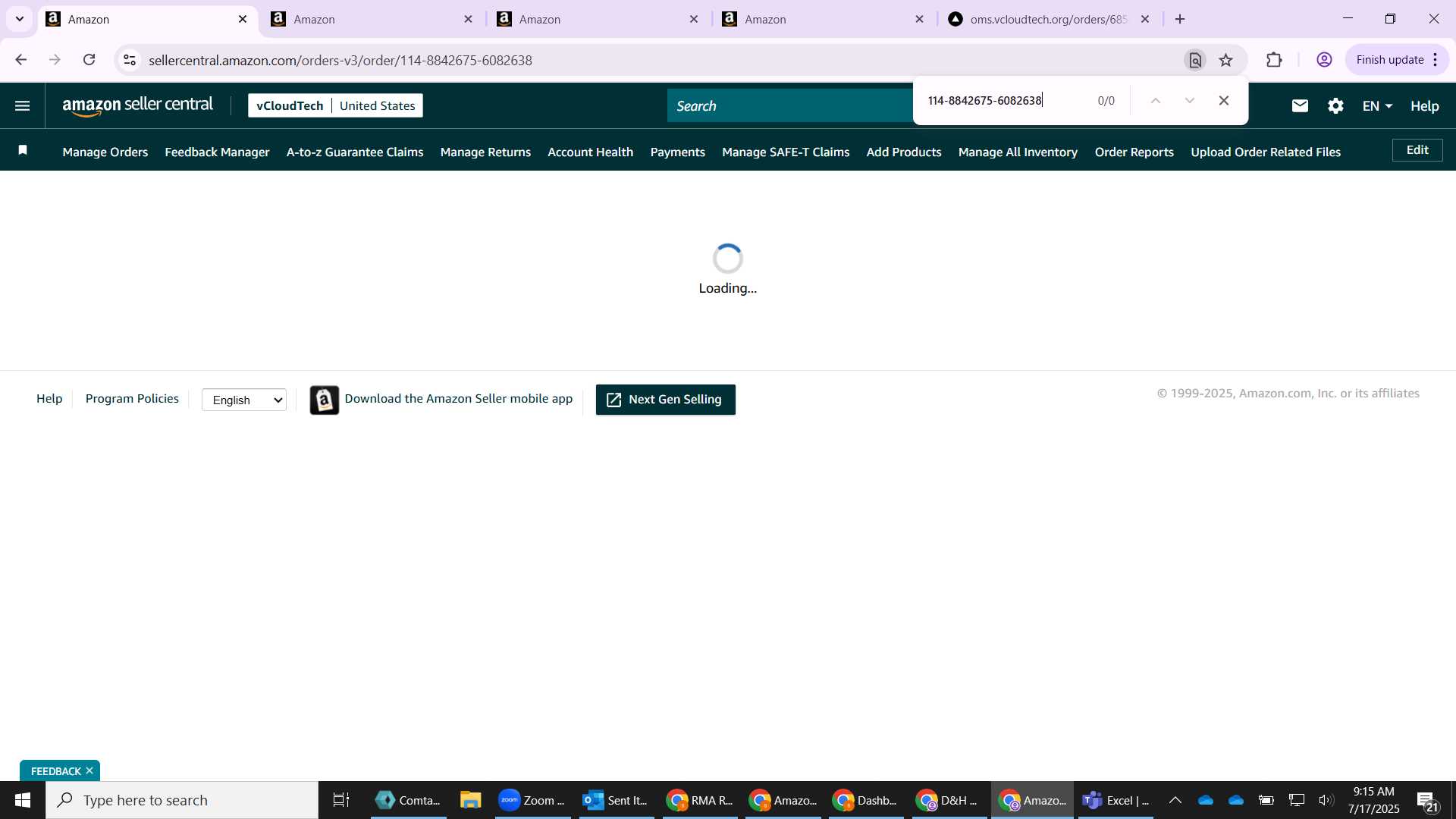Viewport: 1456px width, 819px height.
Task: Go to previous find result arrow
Action: pyautogui.click(x=1156, y=101)
